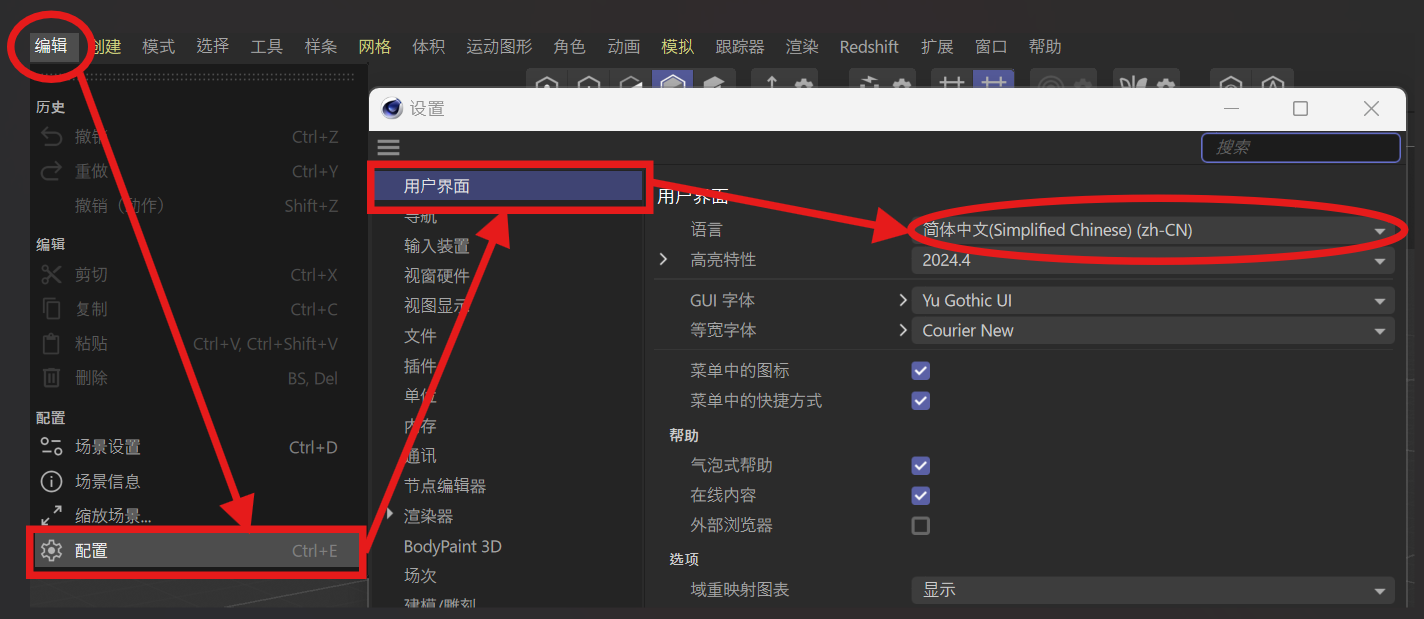Click the 搜索 search field

(1300, 147)
